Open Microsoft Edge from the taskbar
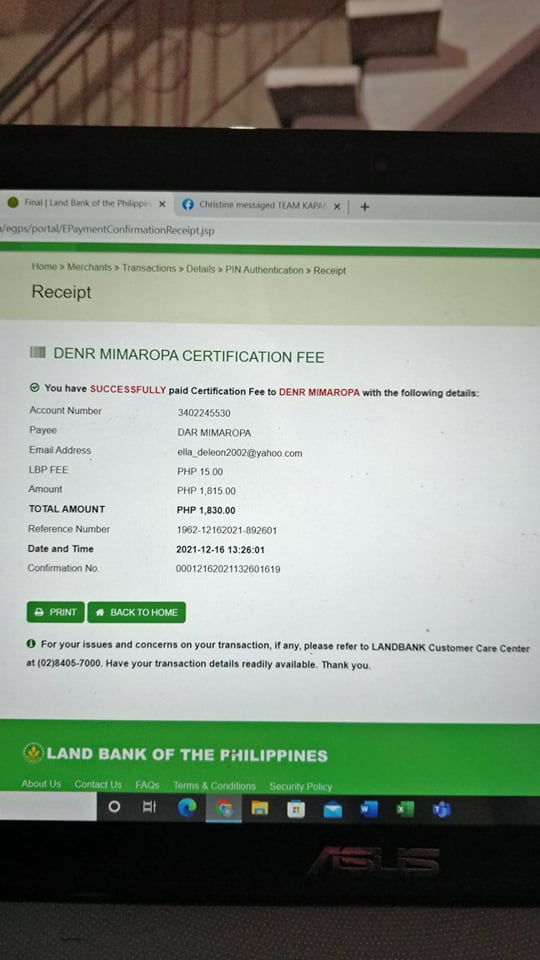 187,808
